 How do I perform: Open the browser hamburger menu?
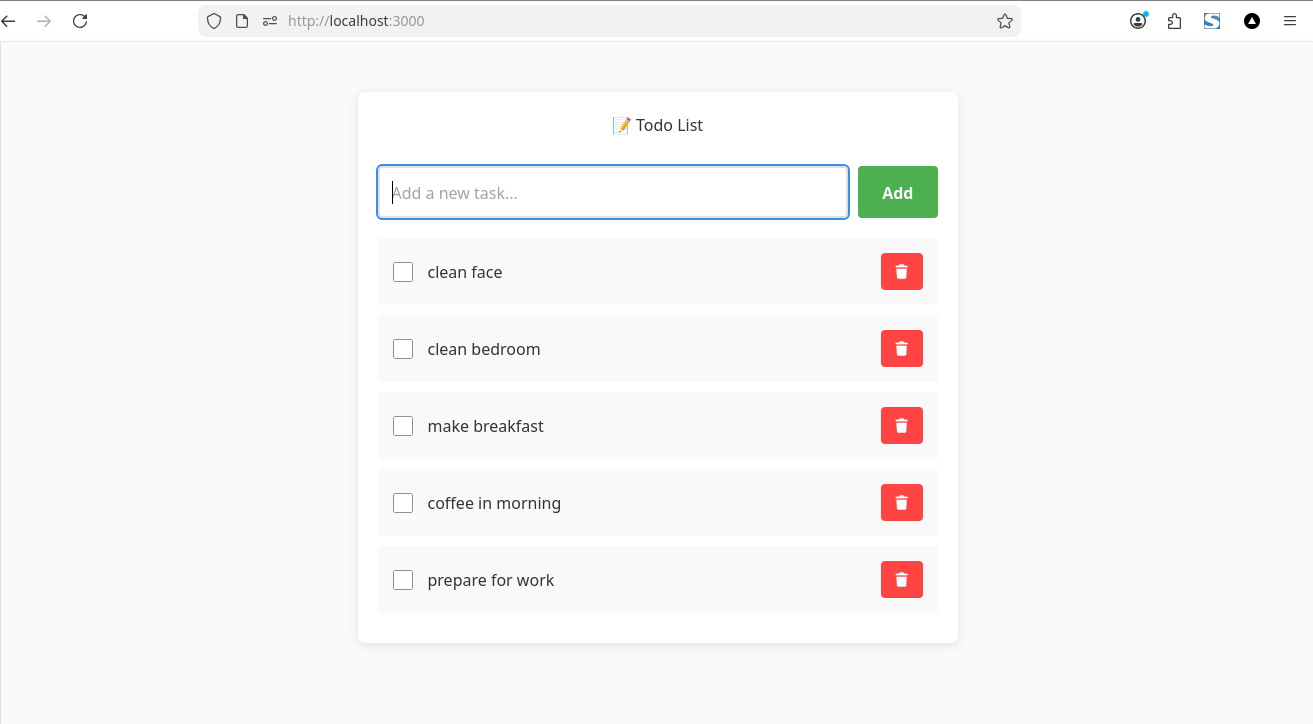pyautogui.click(x=1290, y=20)
